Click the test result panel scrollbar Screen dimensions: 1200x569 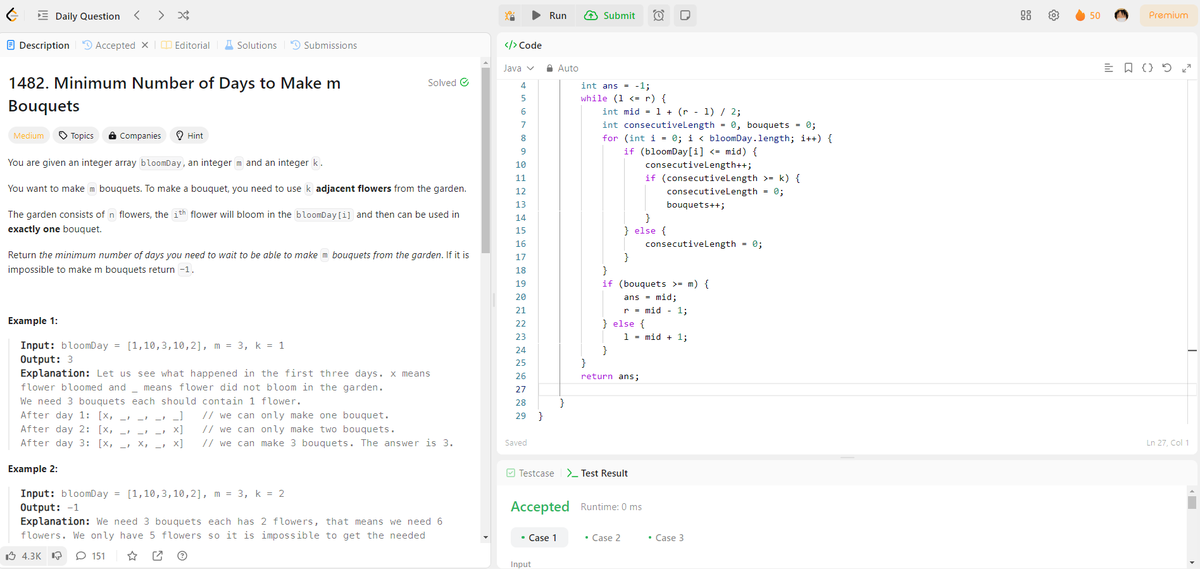coord(1191,501)
